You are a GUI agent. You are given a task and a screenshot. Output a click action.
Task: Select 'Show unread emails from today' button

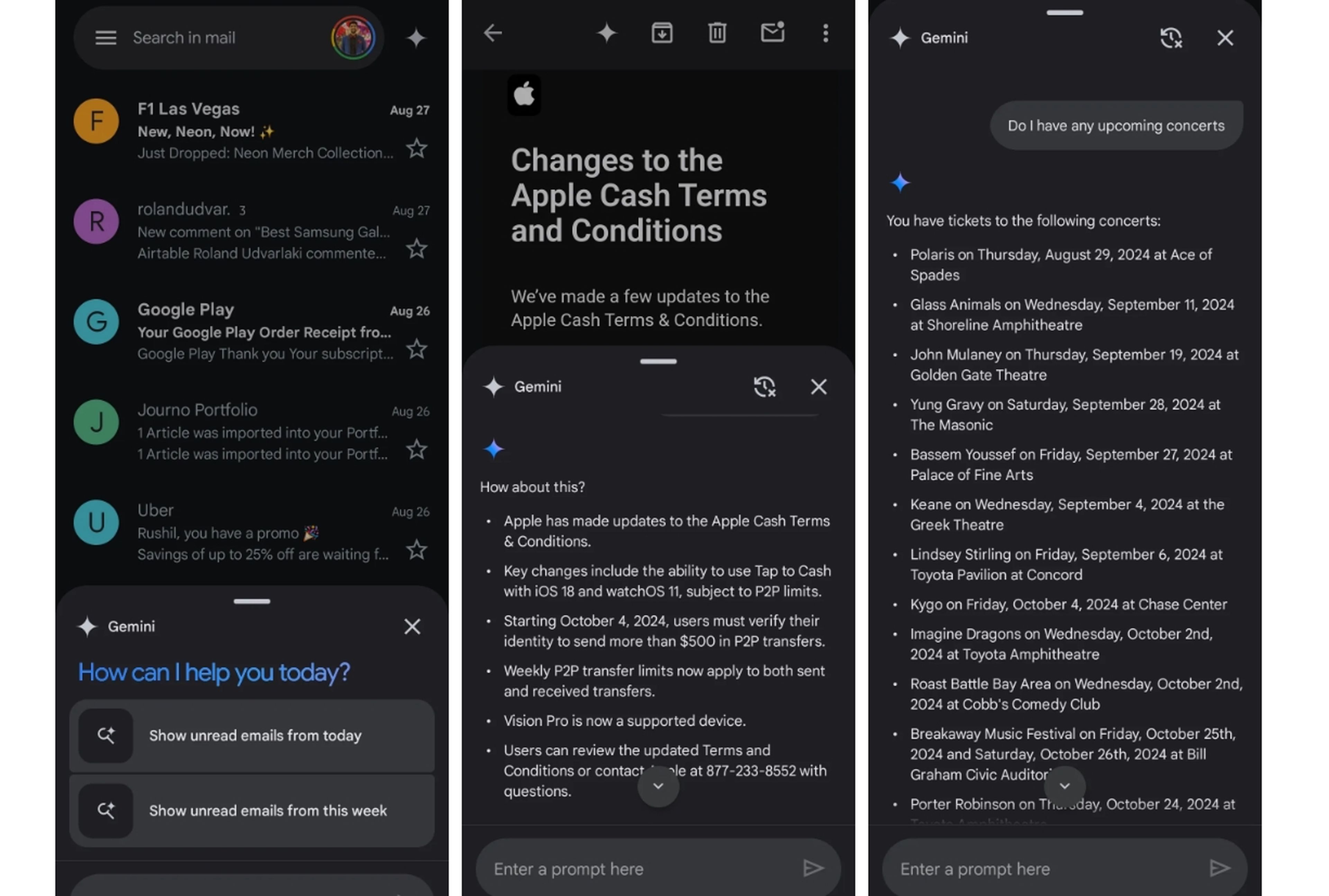[254, 735]
